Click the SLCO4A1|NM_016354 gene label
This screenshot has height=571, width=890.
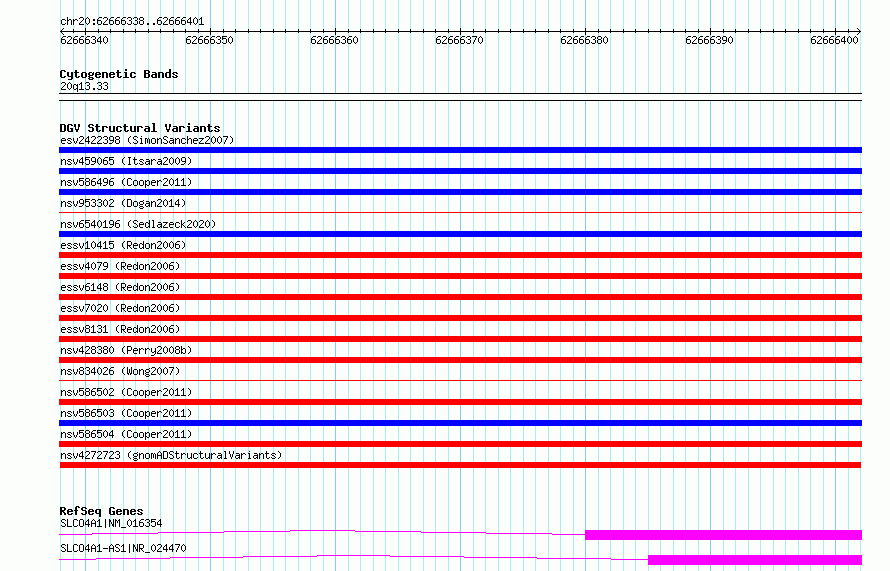click(111, 523)
